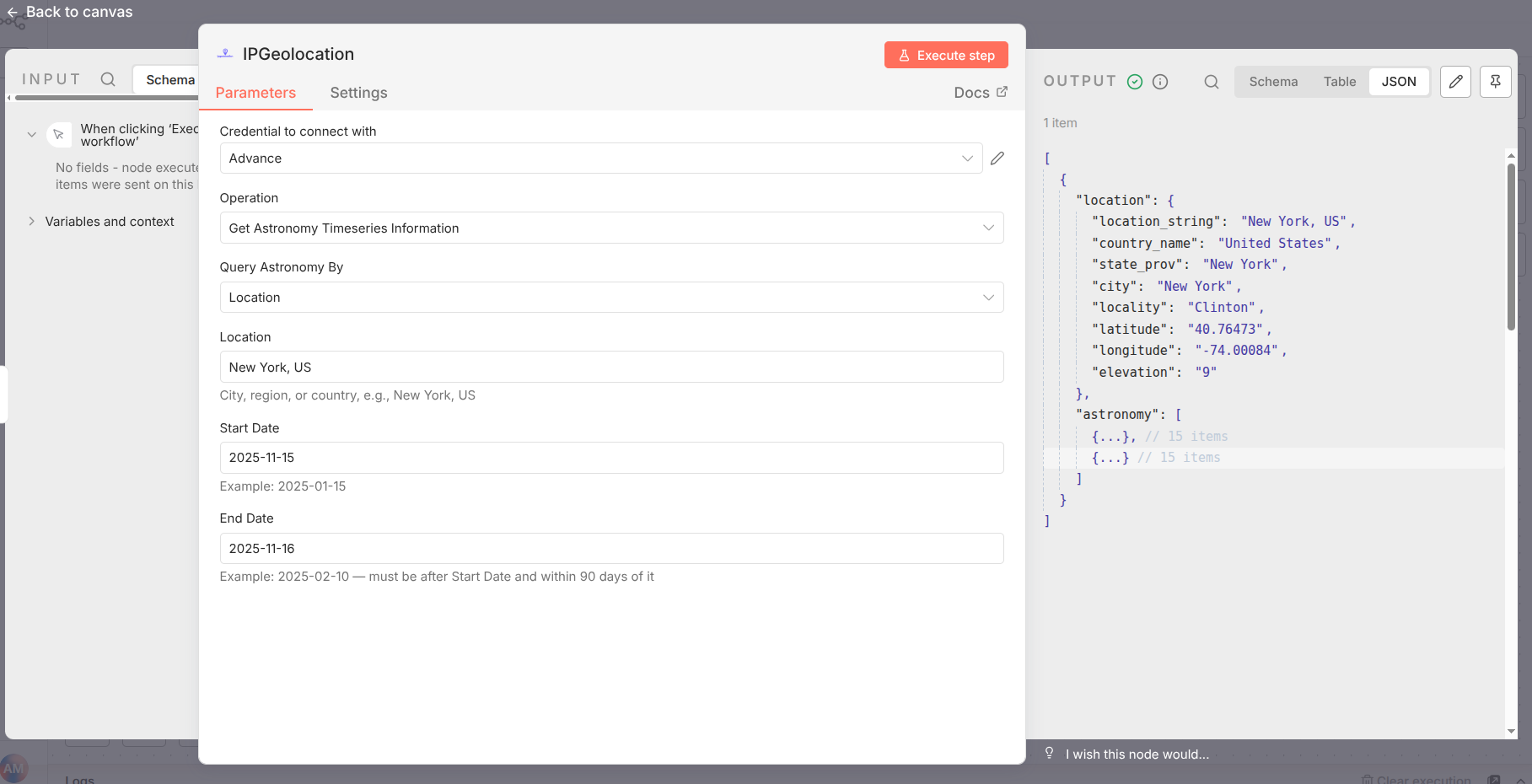Click the green success checkmark icon
Image resolution: width=1532 pixels, height=784 pixels.
point(1135,82)
